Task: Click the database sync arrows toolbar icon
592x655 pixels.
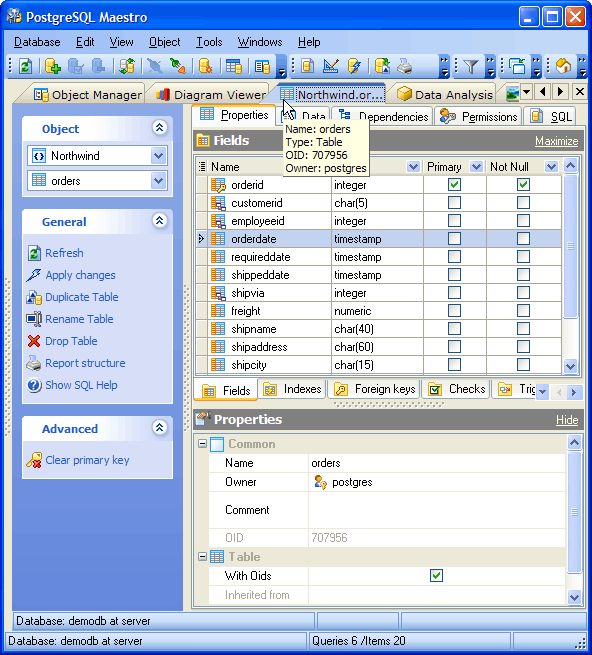Action: [x=127, y=66]
